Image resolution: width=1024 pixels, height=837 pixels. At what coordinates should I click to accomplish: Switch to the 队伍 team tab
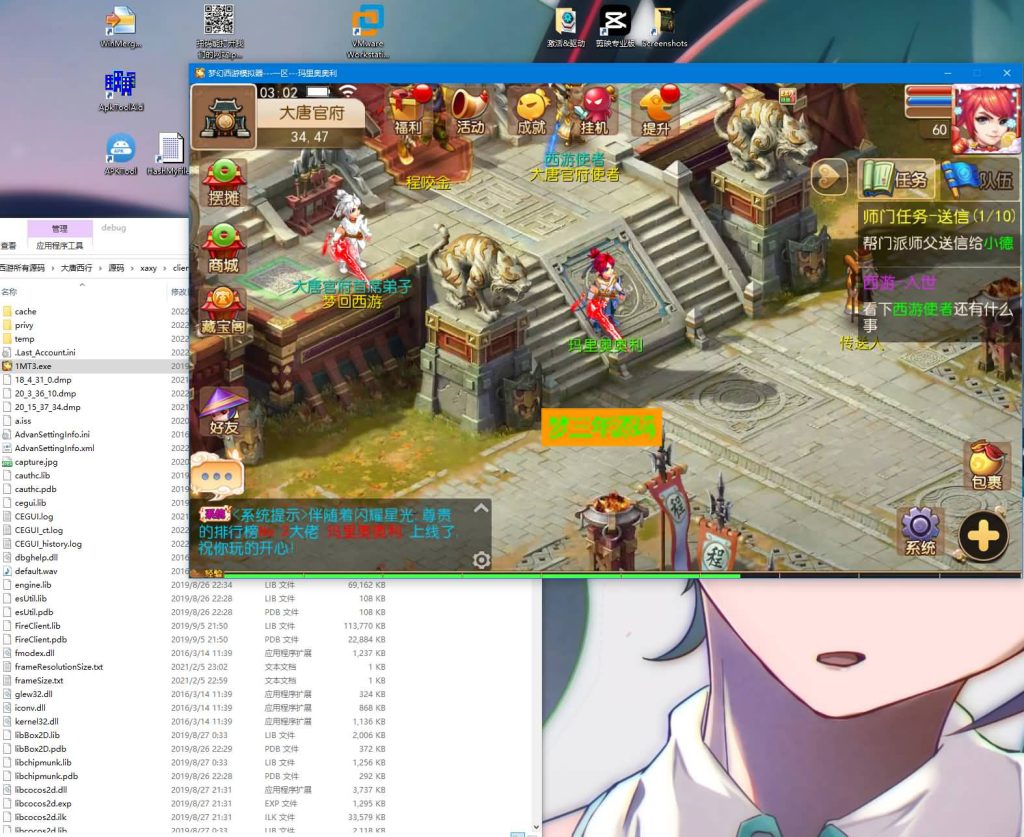tap(980, 178)
